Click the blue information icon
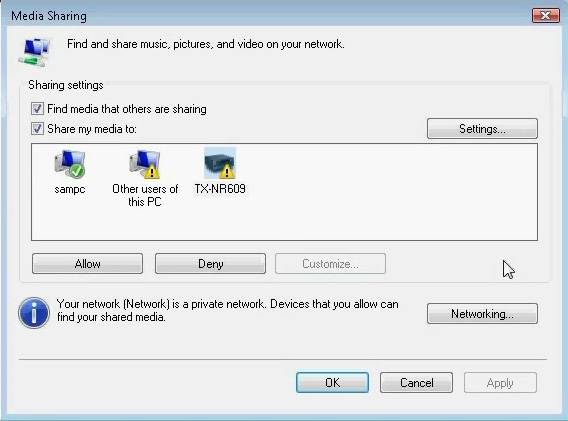 [x=34, y=313]
